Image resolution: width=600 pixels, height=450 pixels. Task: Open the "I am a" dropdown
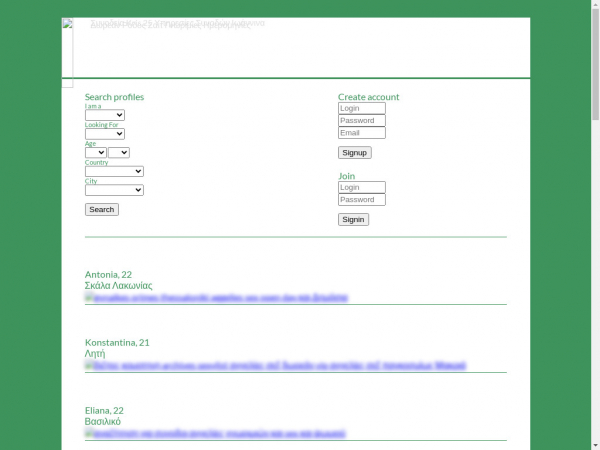click(x=105, y=115)
